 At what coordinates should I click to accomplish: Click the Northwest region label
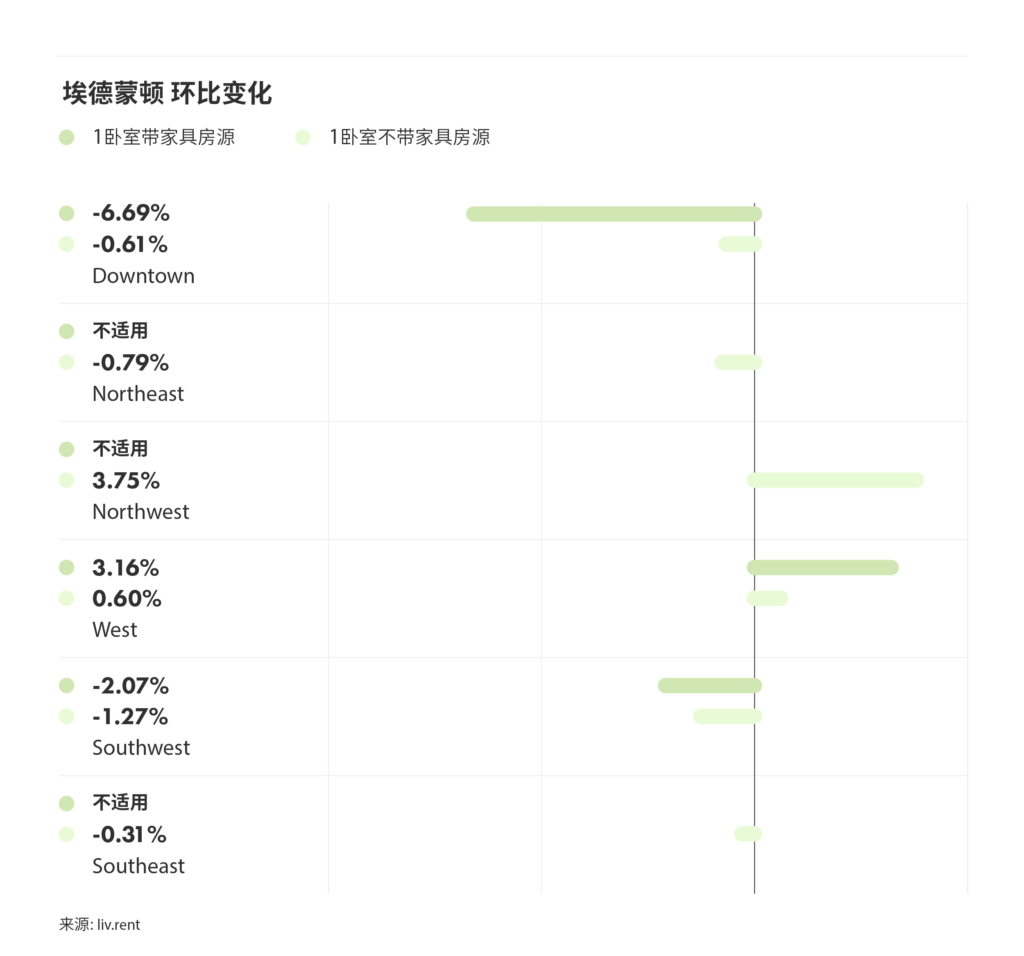click(x=140, y=512)
